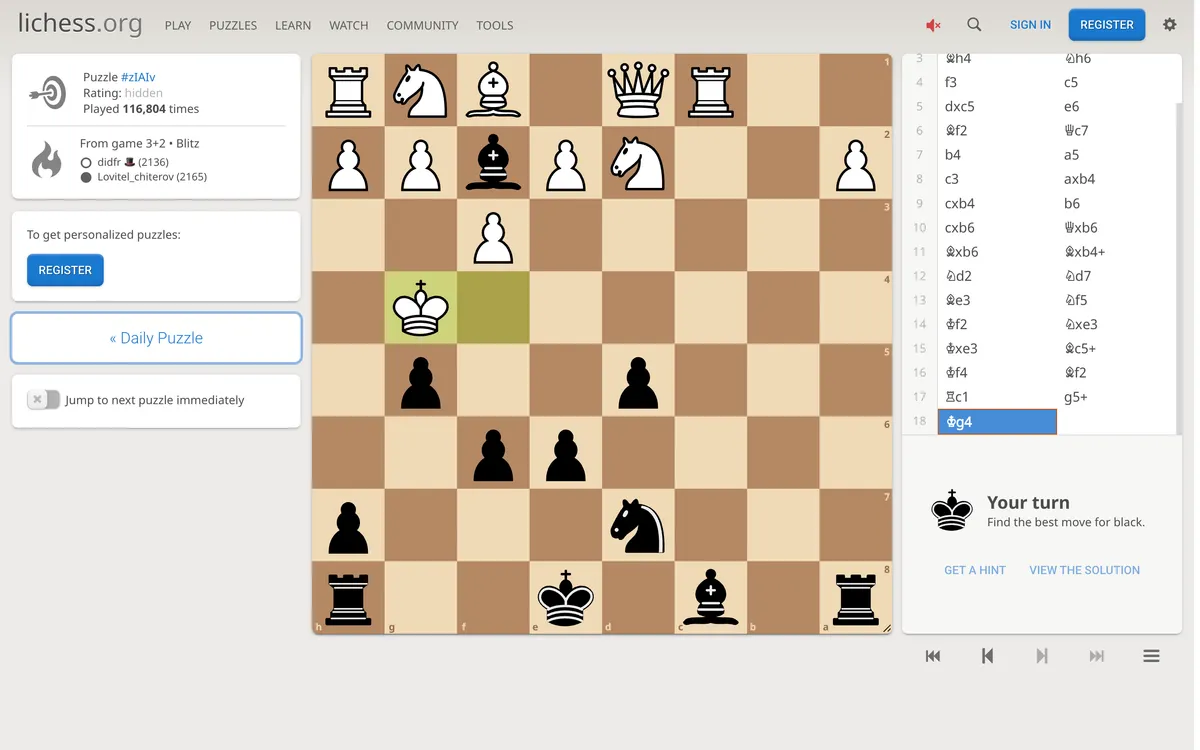Select current move 18 Kg4 in list
Screen dimensions: 1200x750
pos(997,422)
